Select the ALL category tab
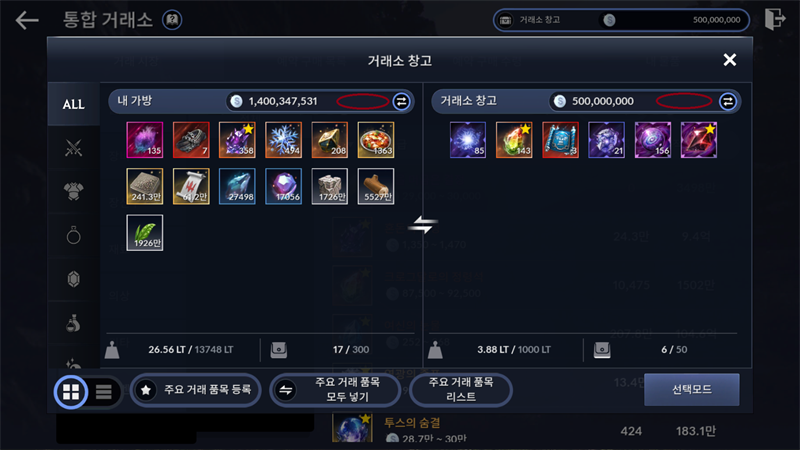The height and width of the screenshot is (450, 800). click(x=73, y=104)
